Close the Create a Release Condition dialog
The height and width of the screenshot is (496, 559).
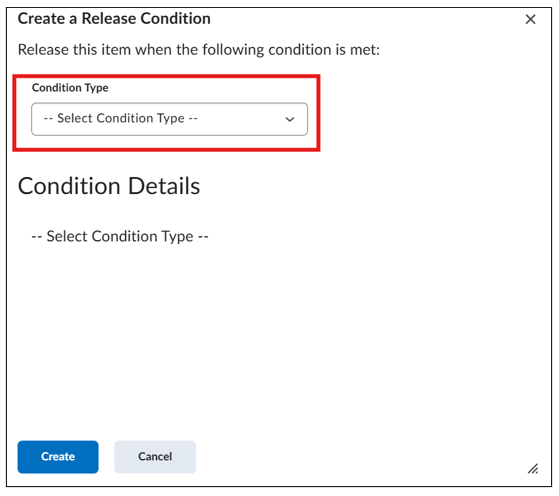[530, 19]
